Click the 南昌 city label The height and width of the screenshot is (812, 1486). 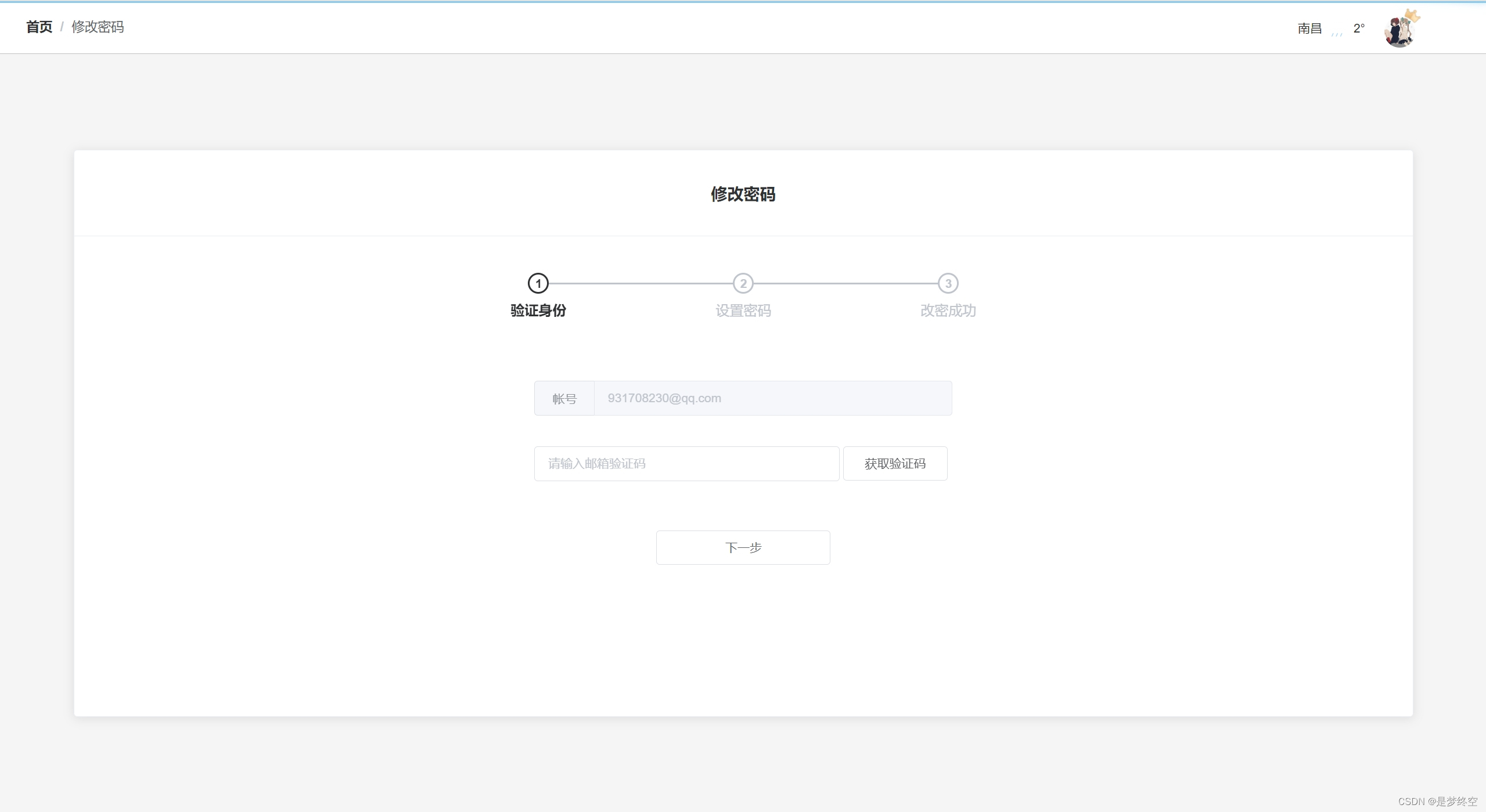click(x=1309, y=28)
